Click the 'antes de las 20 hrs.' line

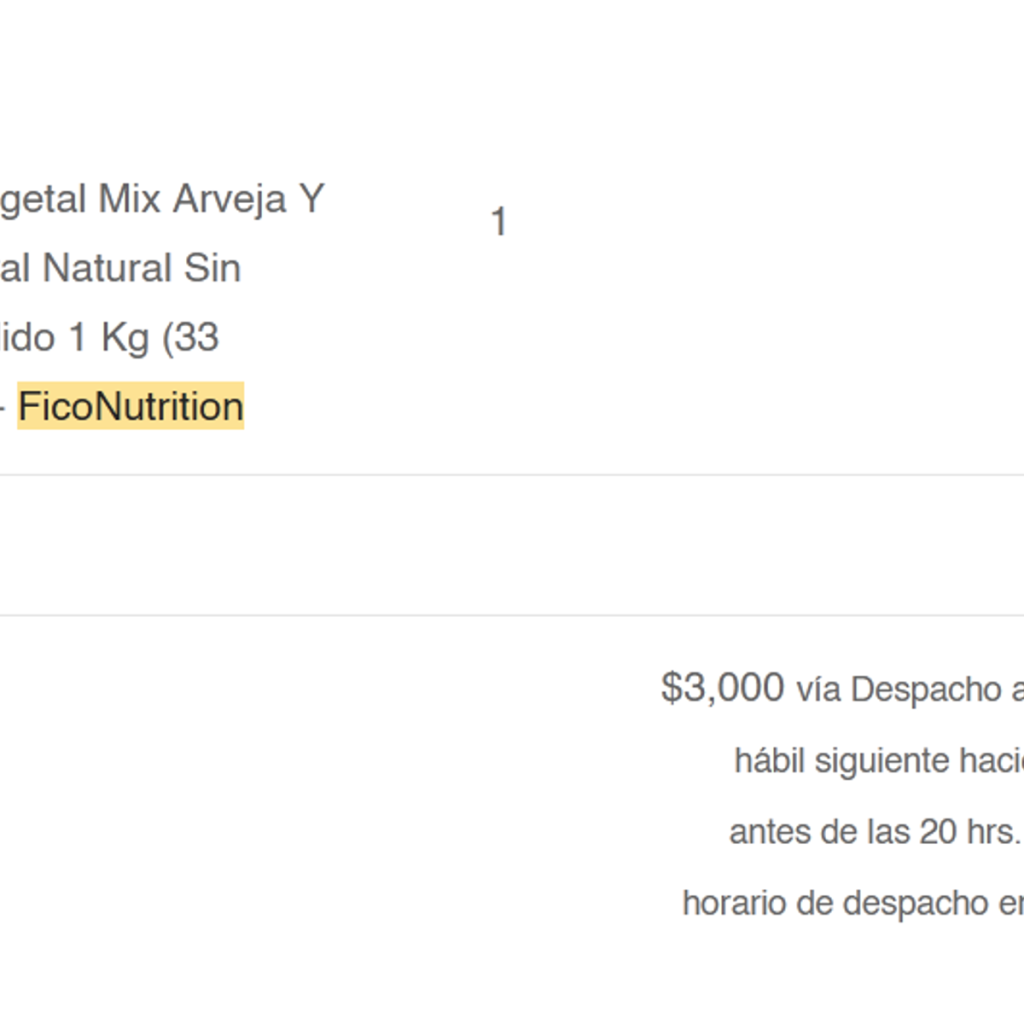[874, 832]
